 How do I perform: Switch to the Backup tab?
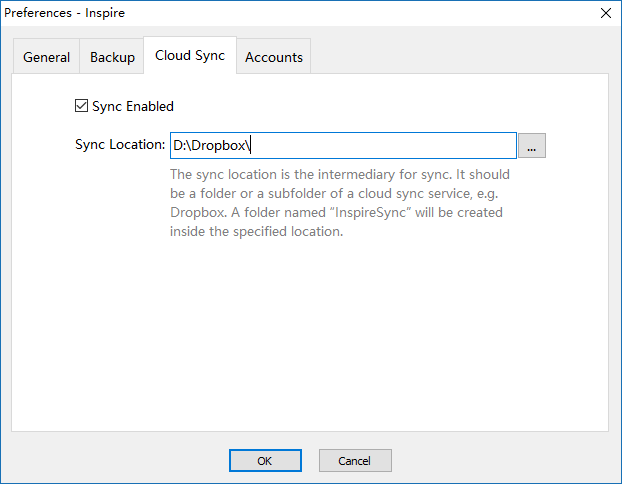pos(112,57)
